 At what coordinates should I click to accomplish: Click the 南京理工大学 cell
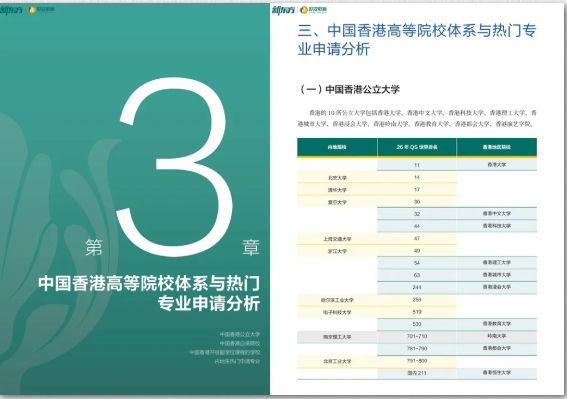[x=337, y=337]
